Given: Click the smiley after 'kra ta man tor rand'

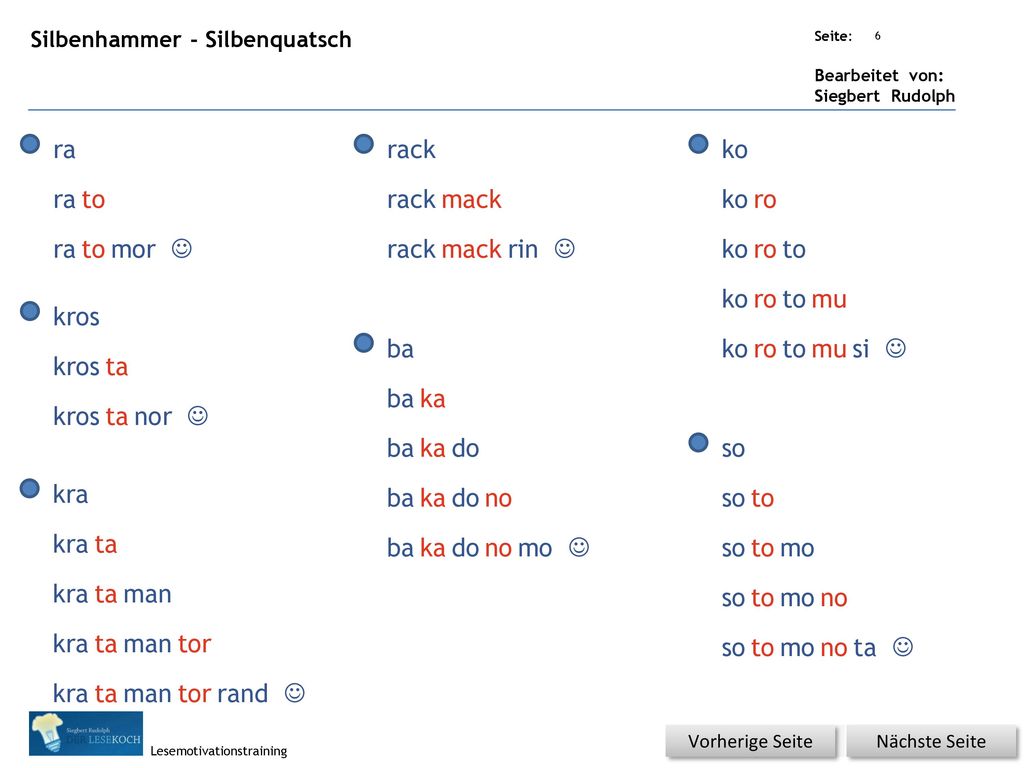Looking at the screenshot, I should pyautogui.click(x=295, y=692).
